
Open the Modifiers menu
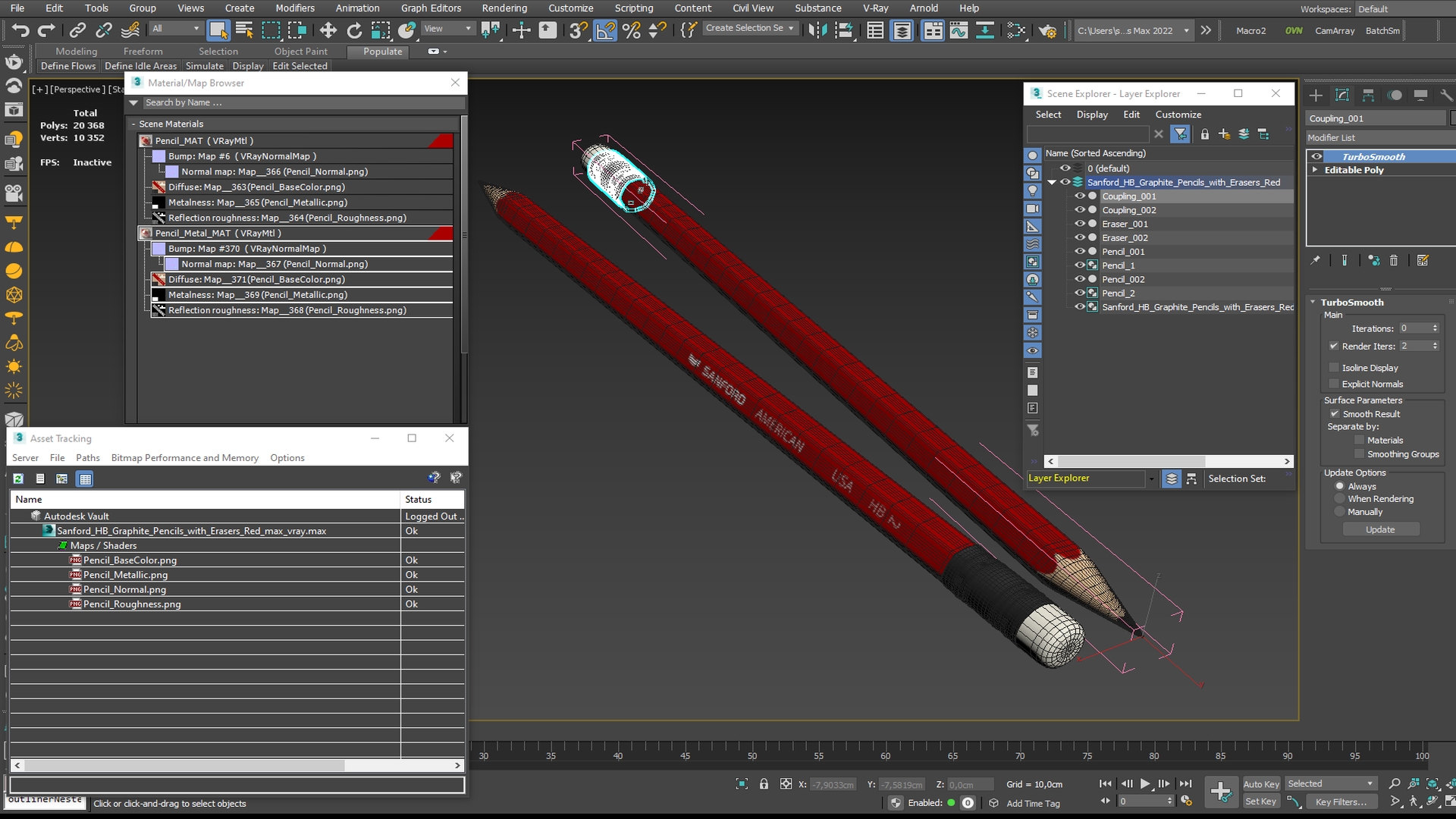tap(295, 8)
